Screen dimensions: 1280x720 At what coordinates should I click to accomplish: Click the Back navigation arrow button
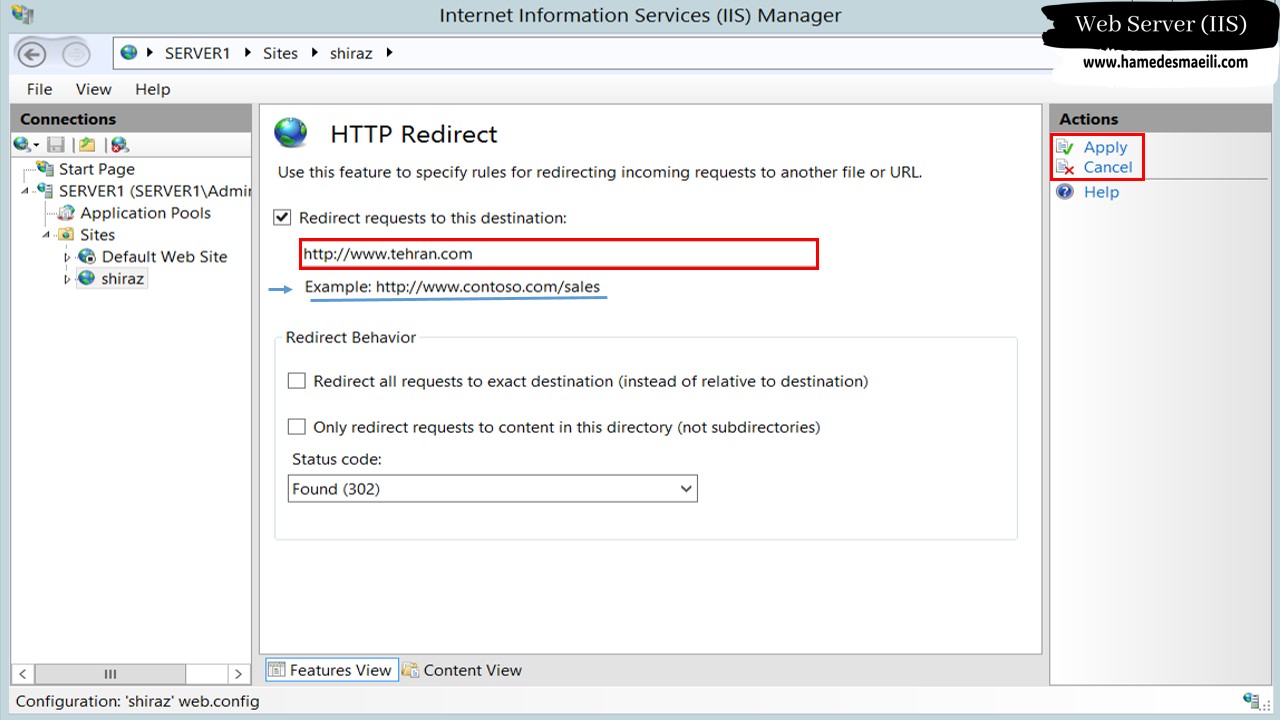pos(32,54)
